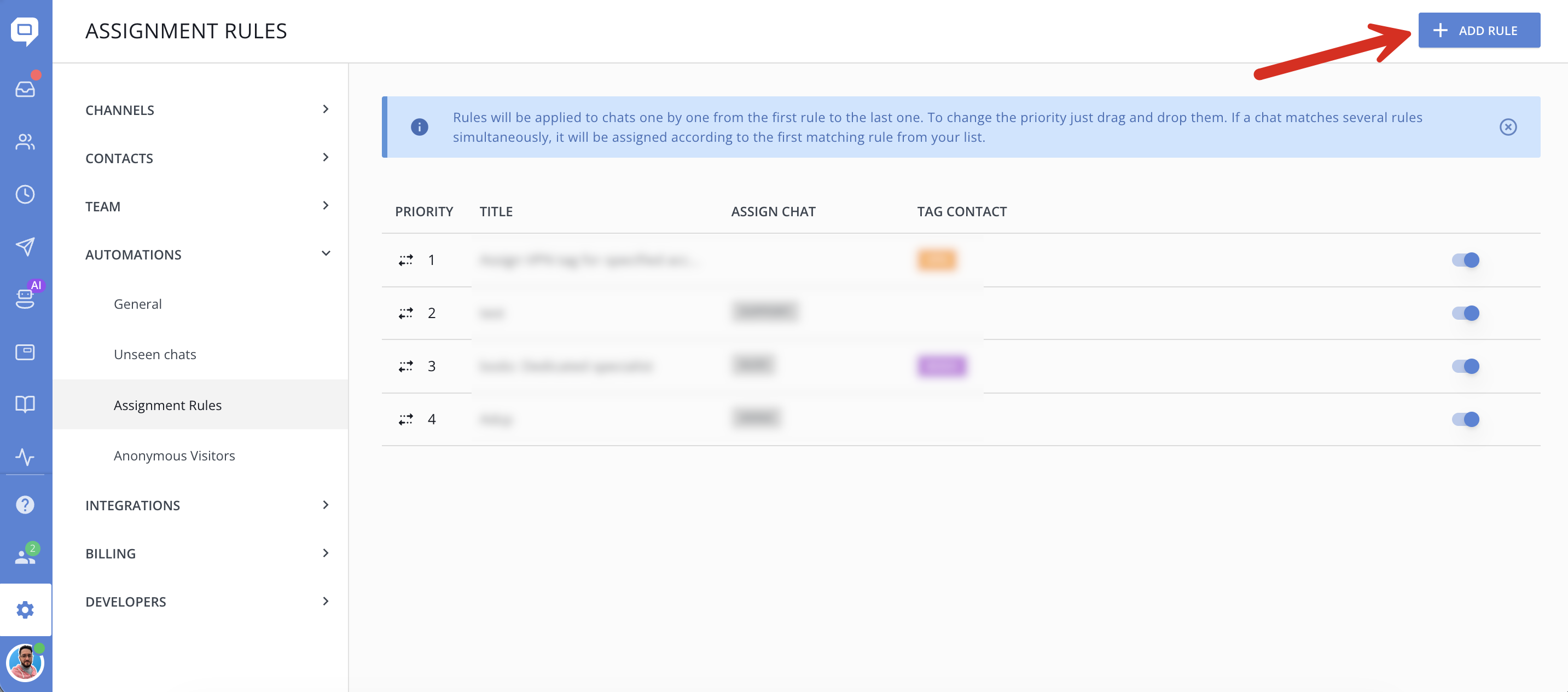Click the orange tag on rule 1
The width and height of the screenshot is (1568, 692).
pyautogui.click(x=936, y=260)
